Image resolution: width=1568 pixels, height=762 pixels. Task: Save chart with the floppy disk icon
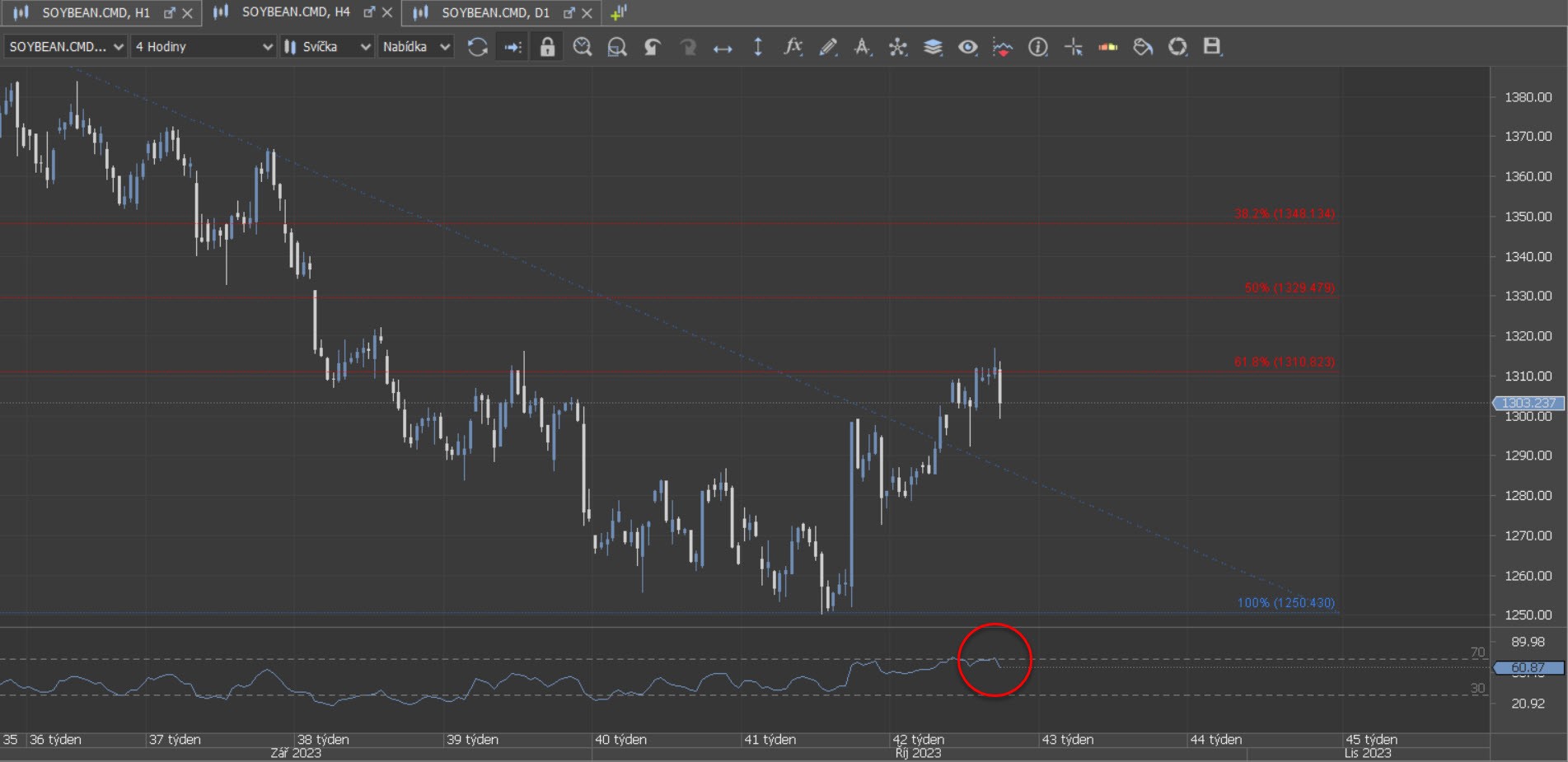(x=1212, y=47)
